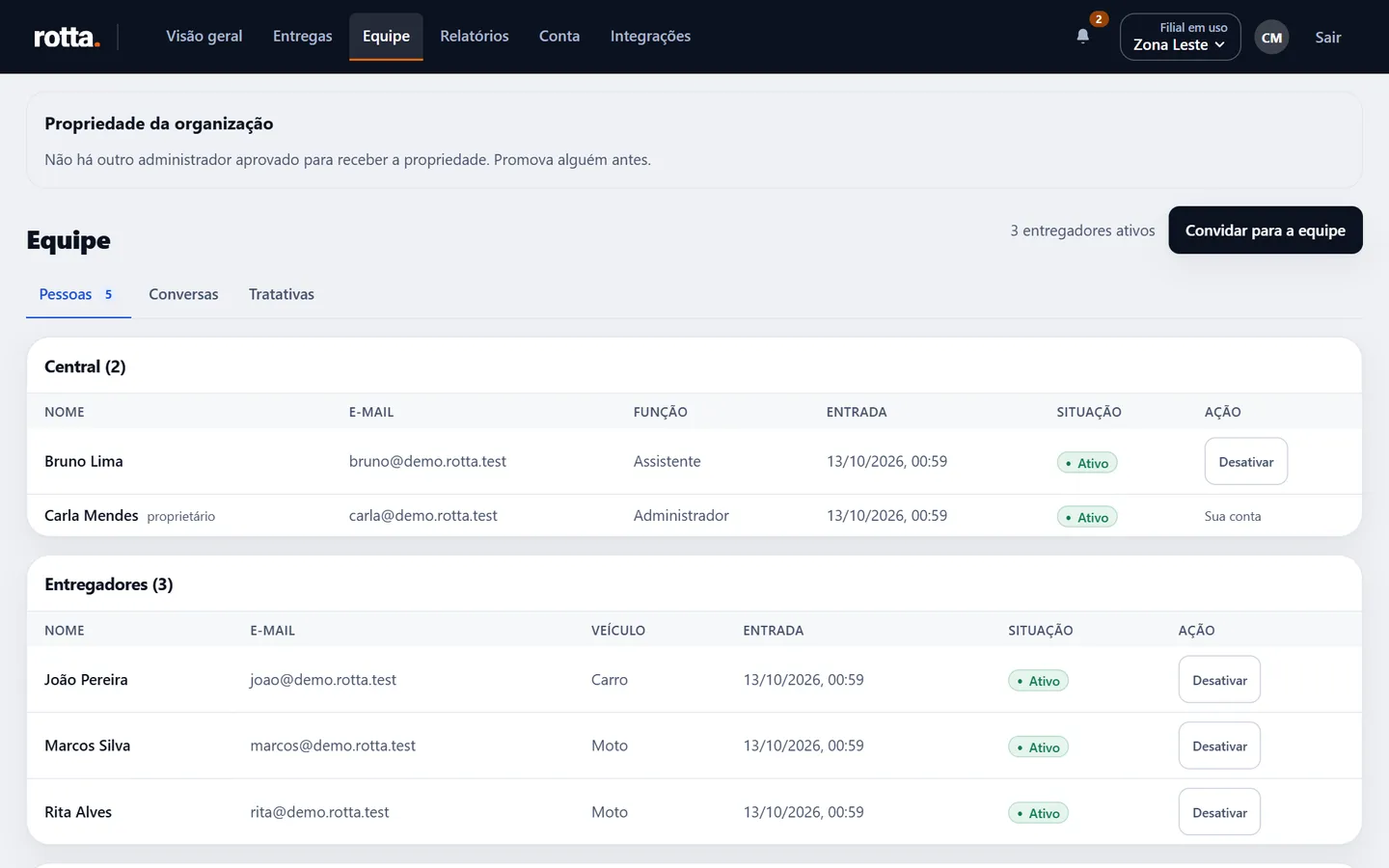Image resolution: width=1389 pixels, height=868 pixels.
Task: Click the Ativo badge for Marcos Silva
Action: [x=1038, y=747]
